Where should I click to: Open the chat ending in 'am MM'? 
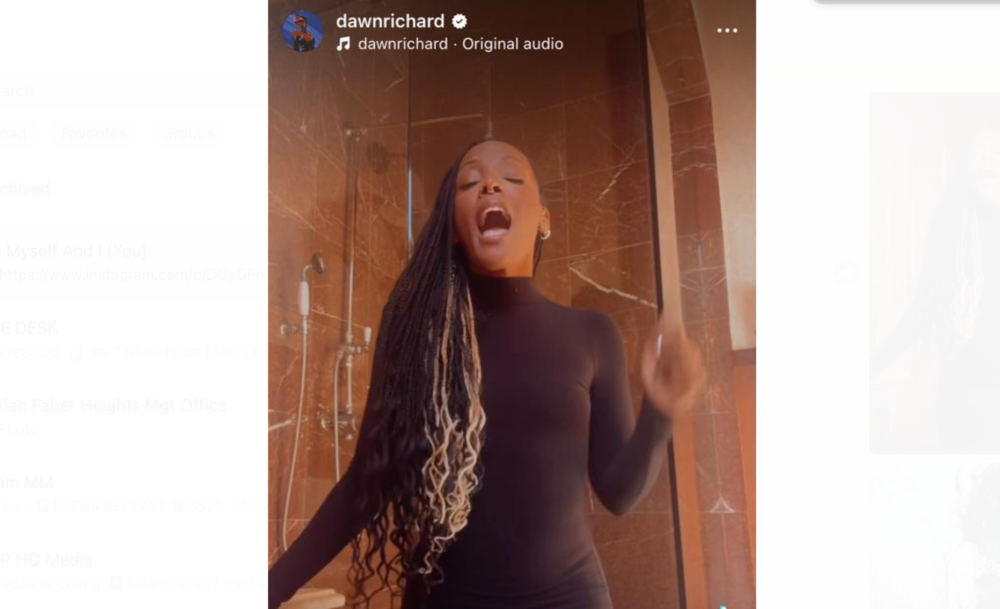pos(134,494)
